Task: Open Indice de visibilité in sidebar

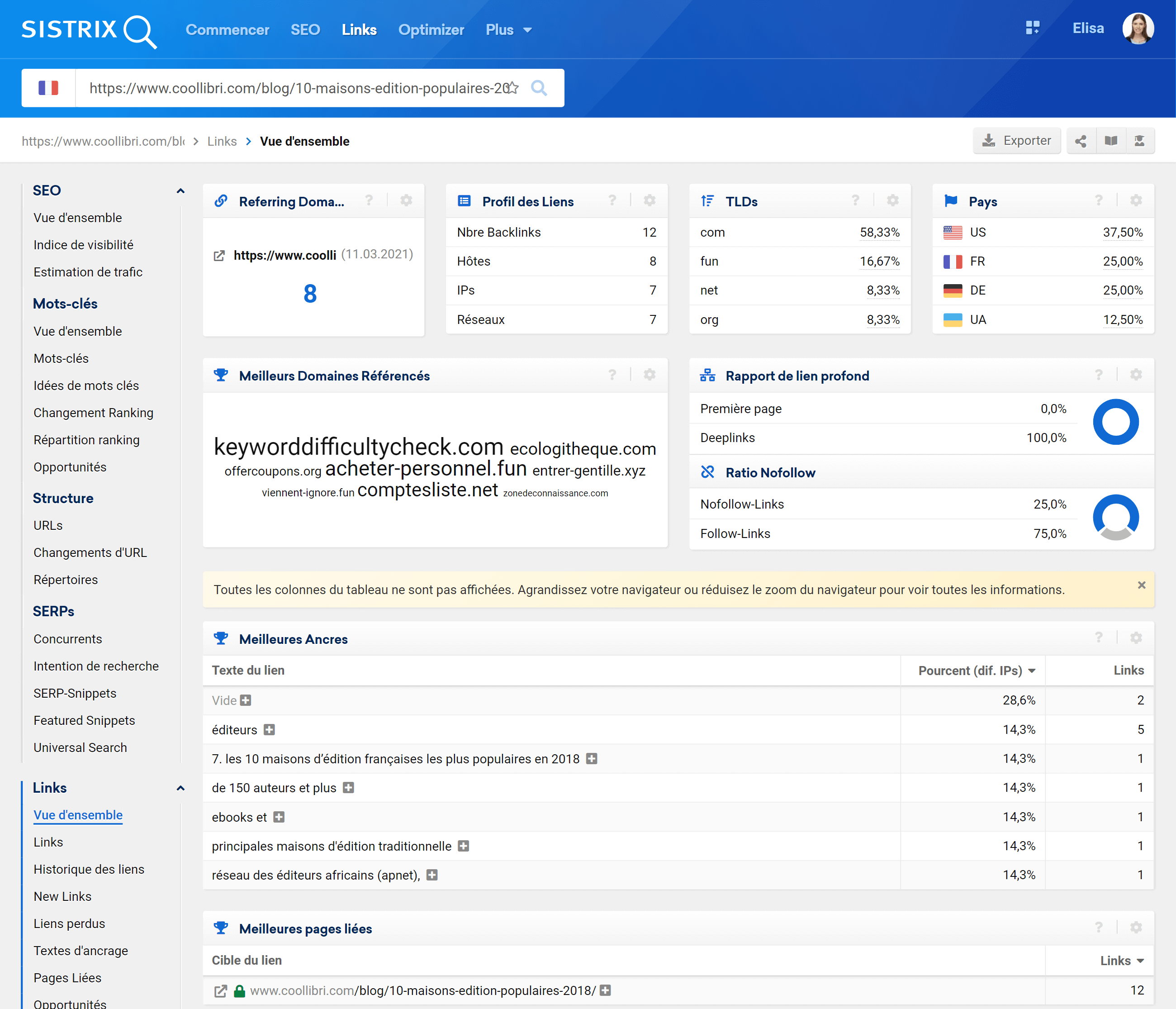Action: click(83, 245)
